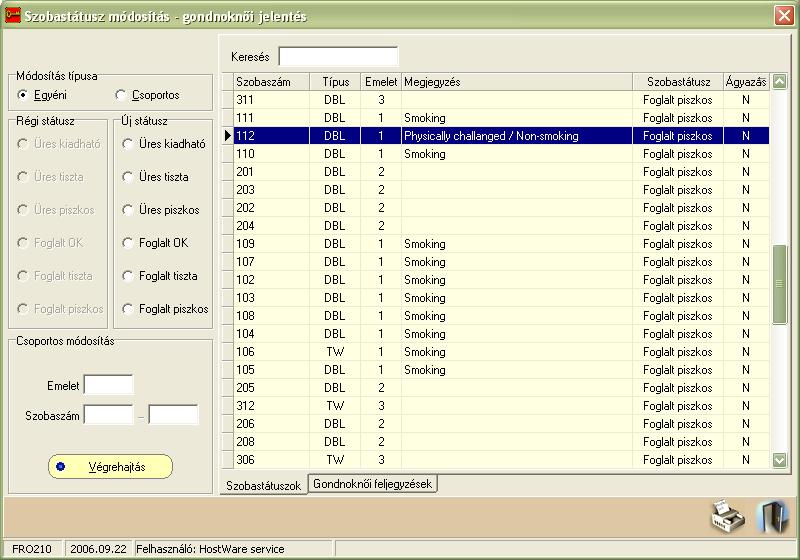Click the Típus column header

[335, 82]
